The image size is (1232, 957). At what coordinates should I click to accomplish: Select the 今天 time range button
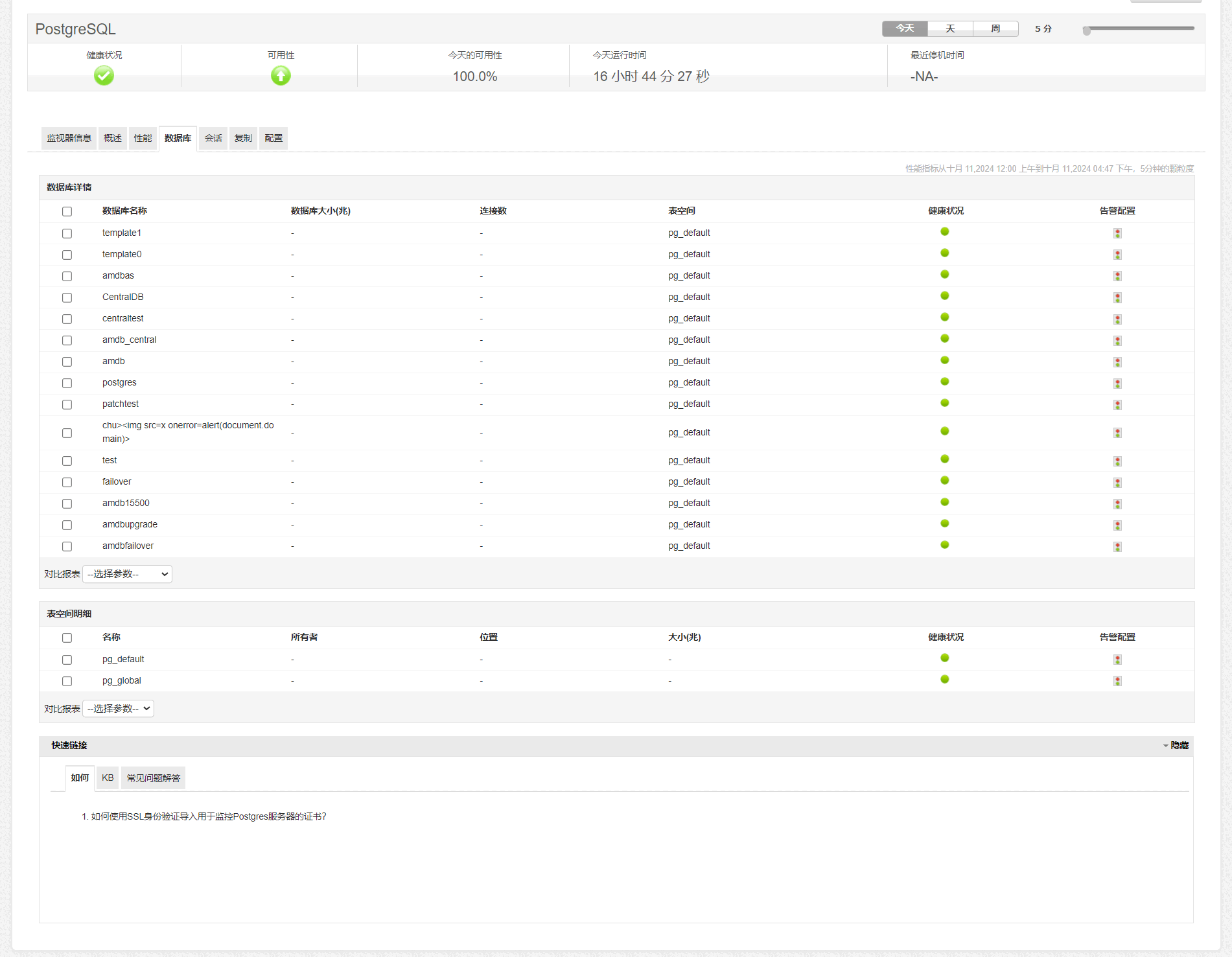(x=905, y=29)
